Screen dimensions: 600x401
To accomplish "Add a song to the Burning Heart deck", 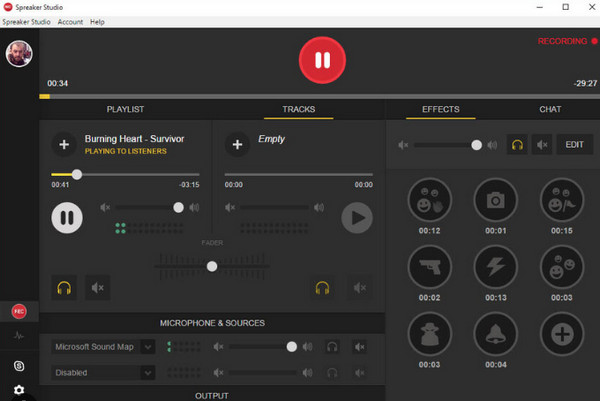I will (64, 145).
